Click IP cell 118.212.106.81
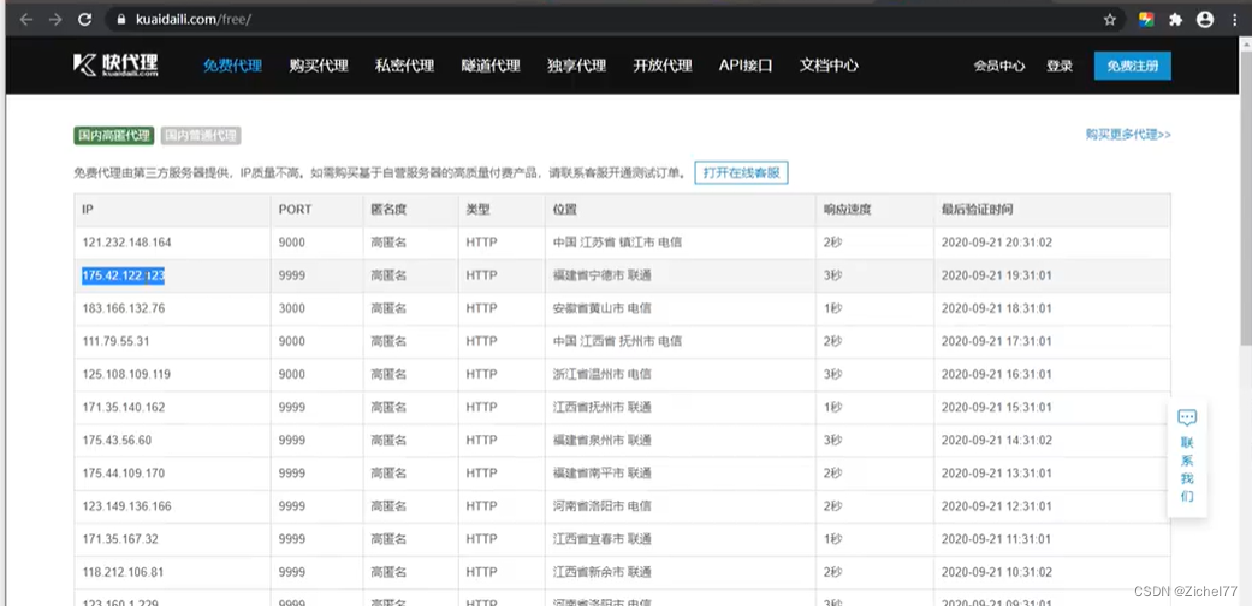1253x606 pixels. point(123,573)
